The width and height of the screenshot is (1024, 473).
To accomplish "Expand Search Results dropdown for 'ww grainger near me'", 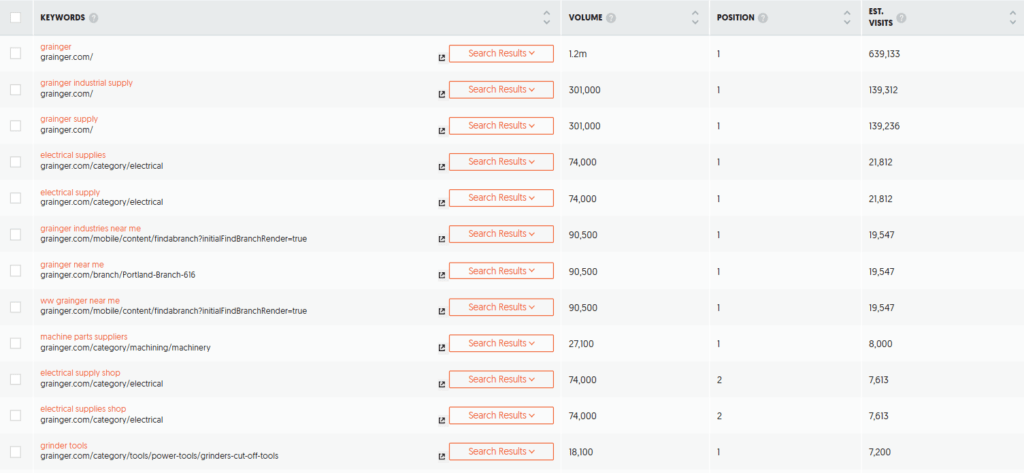I will [501, 306].
